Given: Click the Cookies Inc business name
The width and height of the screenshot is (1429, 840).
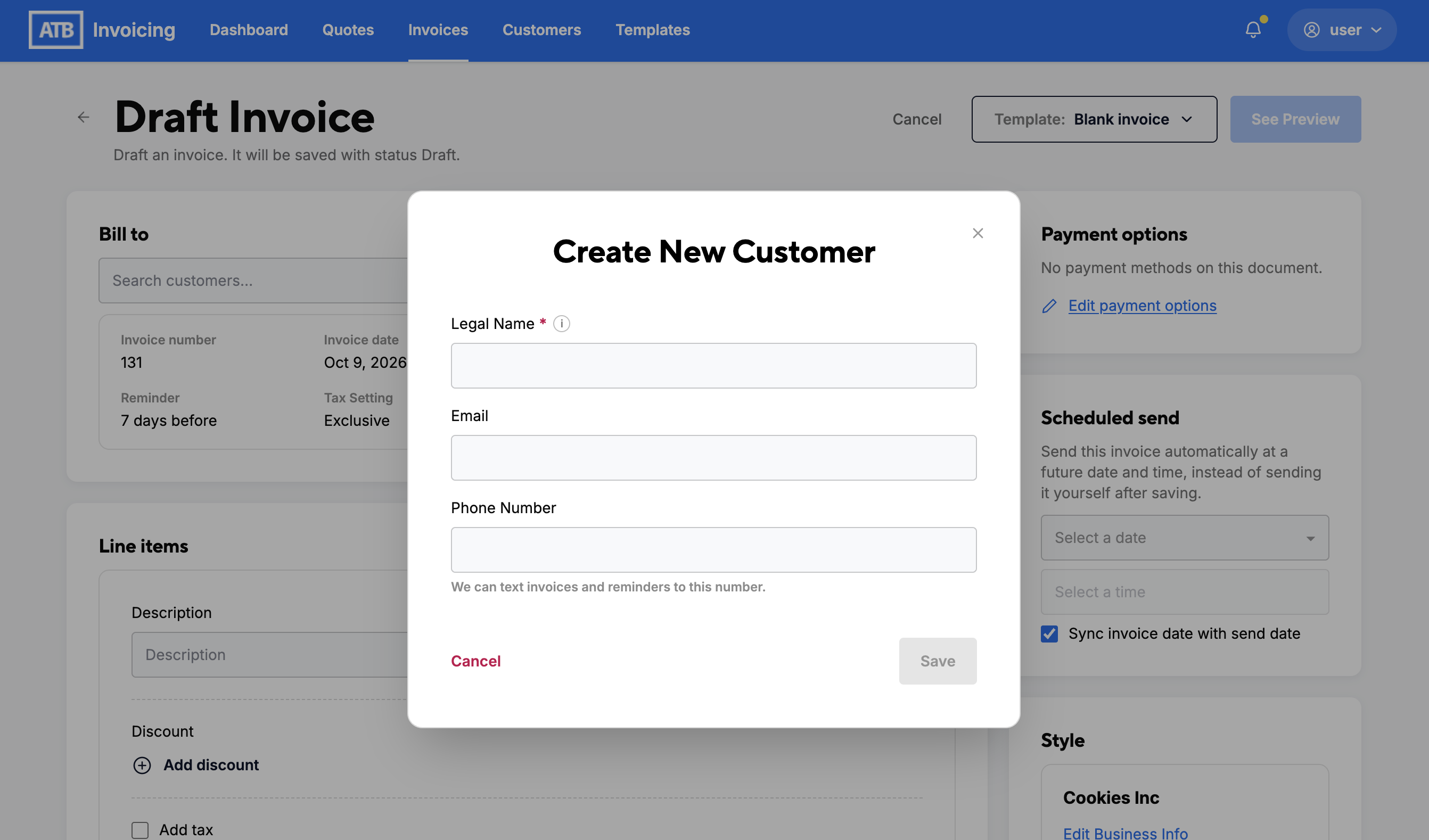Looking at the screenshot, I should [1111, 797].
